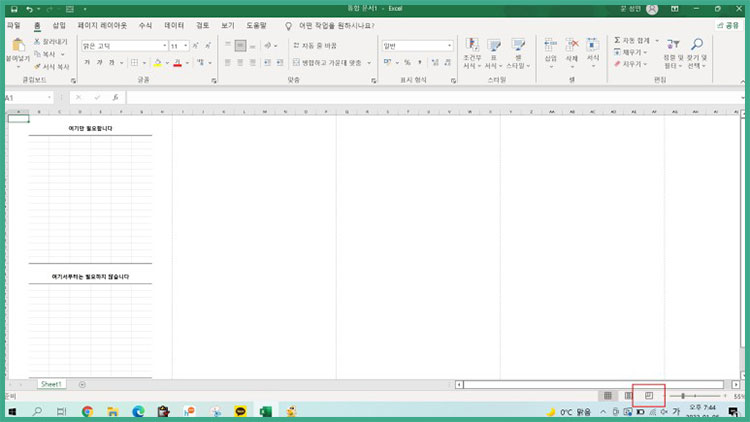750x422 pixels.
Task: Save workbook from quick access toolbar
Action: (14, 9)
